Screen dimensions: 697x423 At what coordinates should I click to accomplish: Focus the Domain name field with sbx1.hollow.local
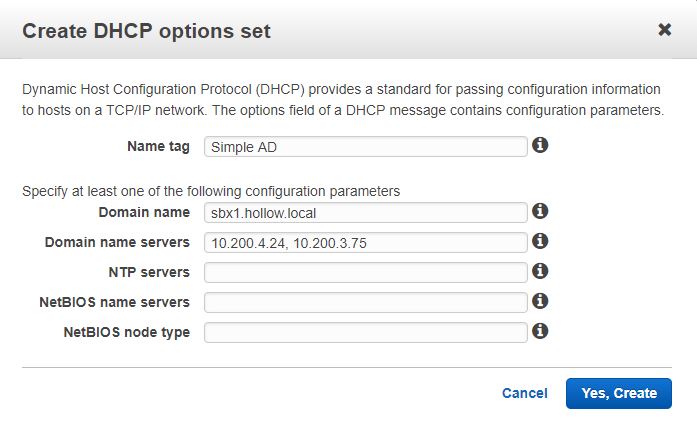point(365,213)
